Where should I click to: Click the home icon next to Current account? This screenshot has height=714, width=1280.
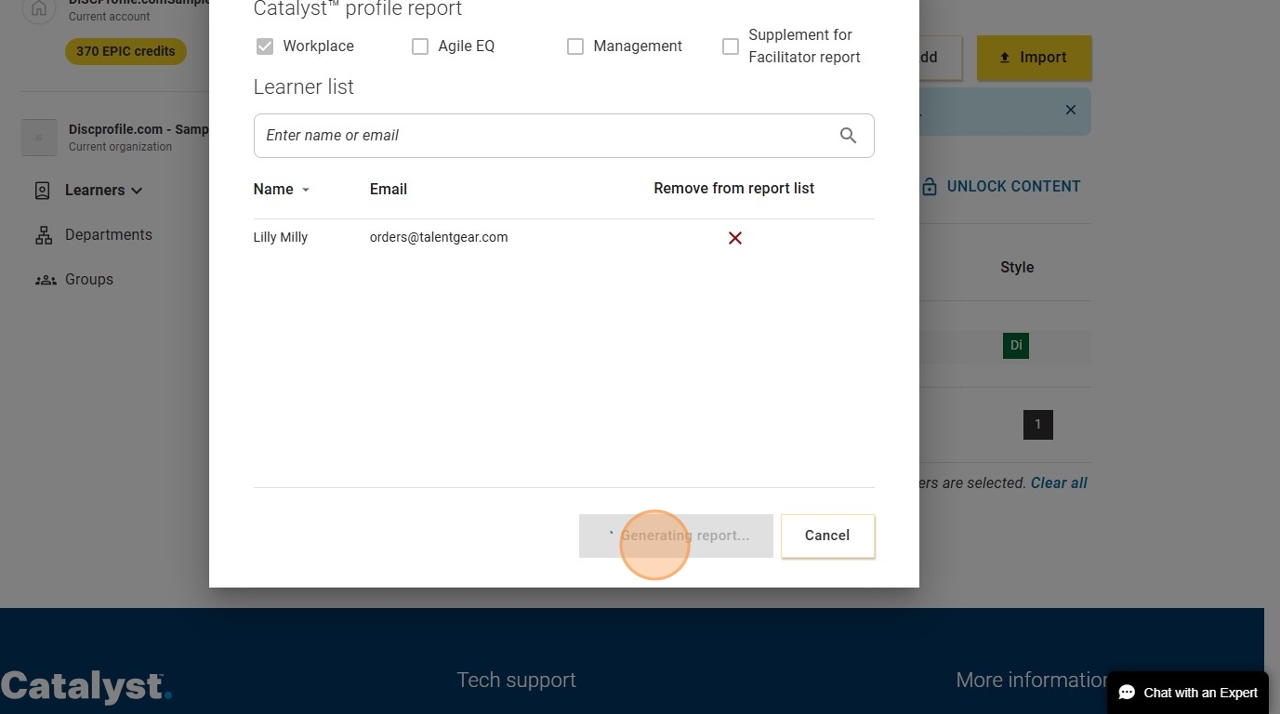39,10
